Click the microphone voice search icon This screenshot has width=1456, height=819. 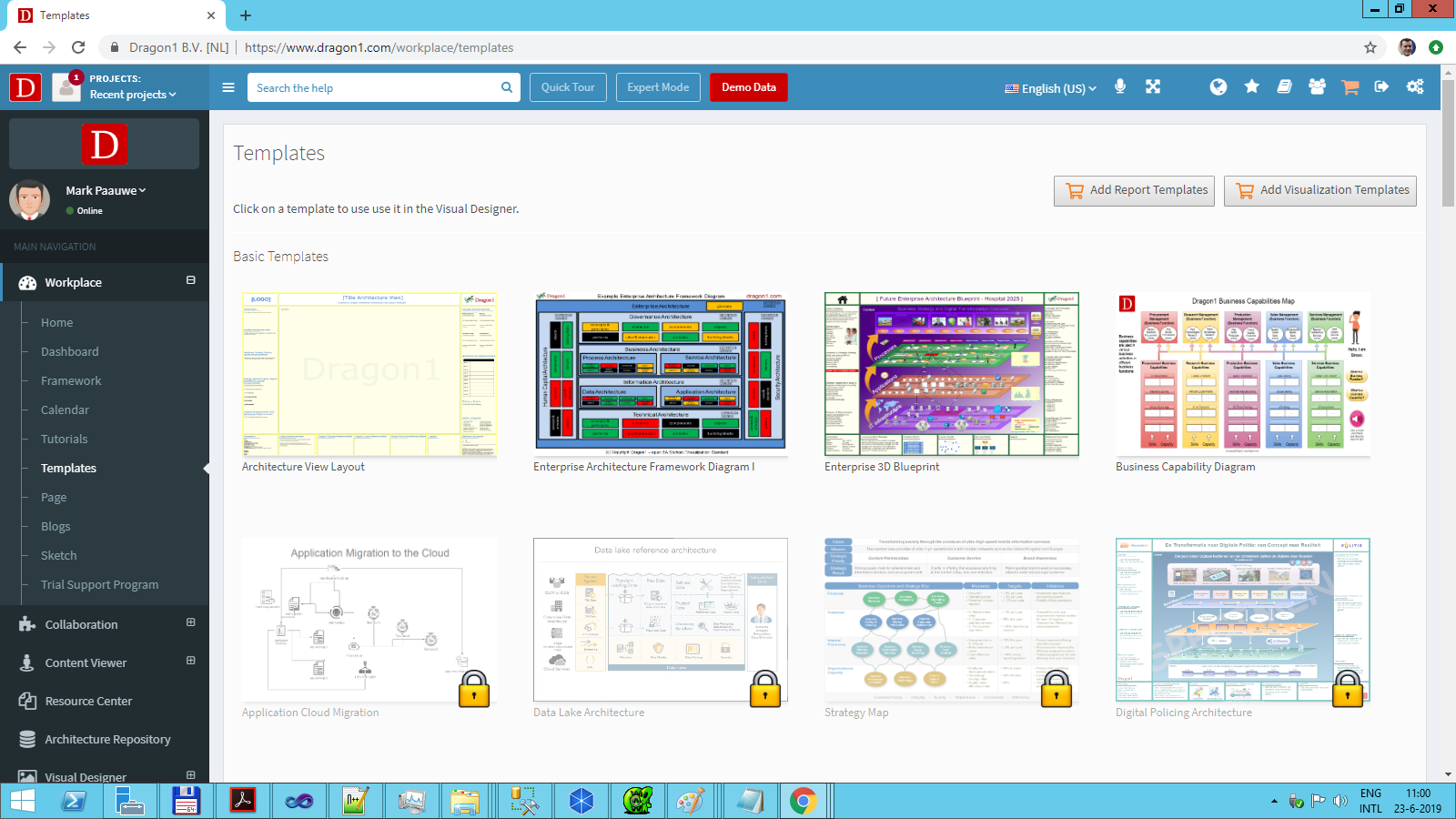1120,86
